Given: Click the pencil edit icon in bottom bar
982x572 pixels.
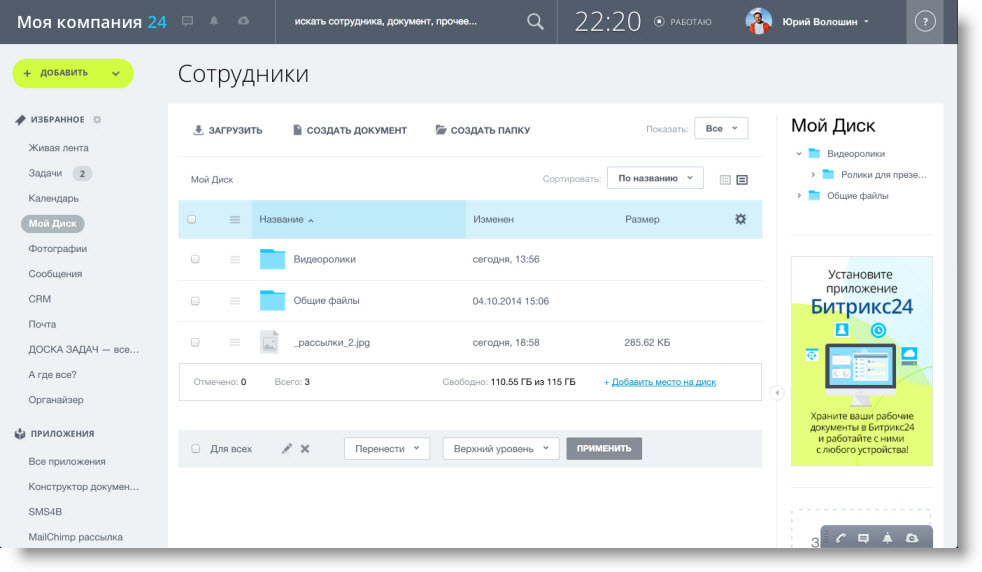Looking at the screenshot, I should tap(287, 449).
